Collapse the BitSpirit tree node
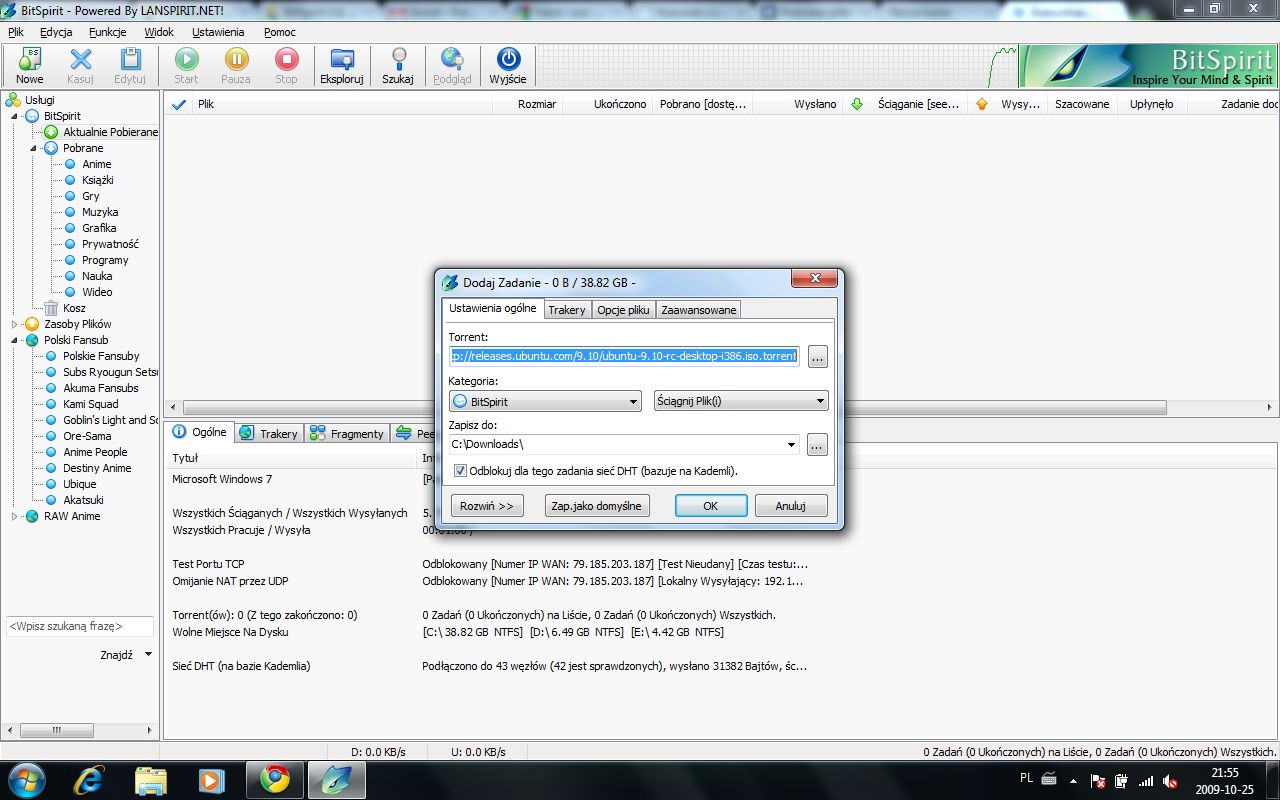 (x=15, y=116)
